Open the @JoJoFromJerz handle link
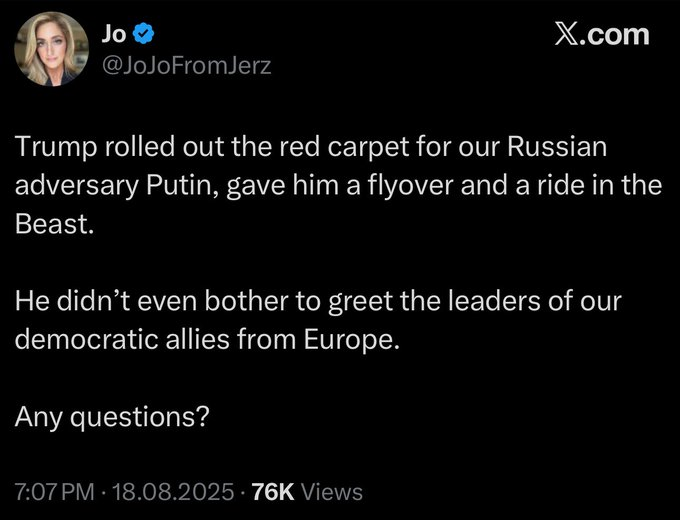The width and height of the screenshot is (680, 520). [x=186, y=65]
